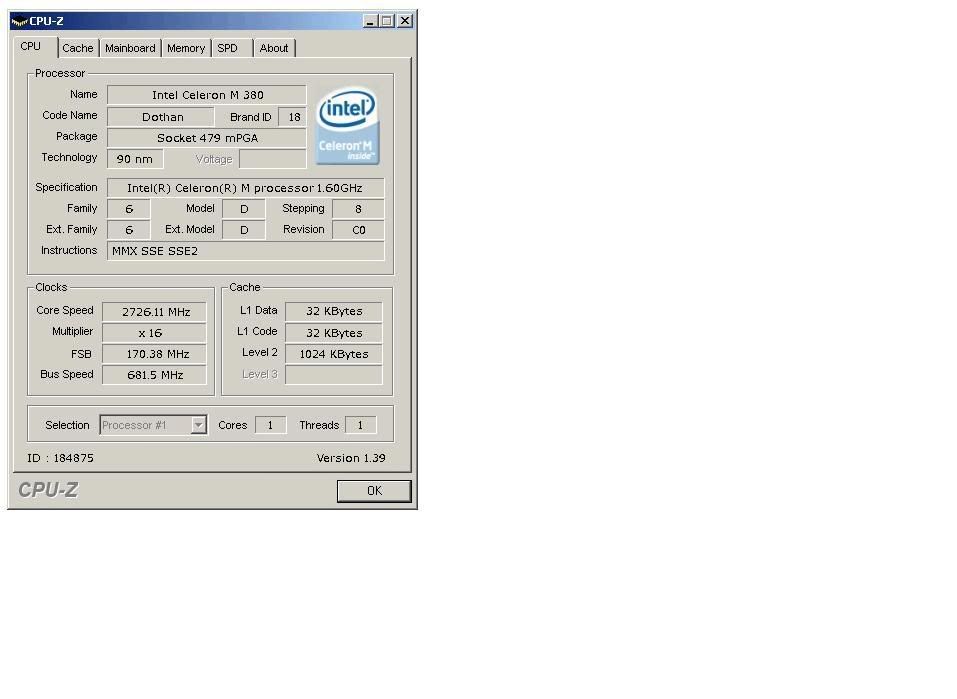This screenshot has height=699, width=957.
Task: Click the L1 Code 32 KBytes value
Action: coord(334,333)
